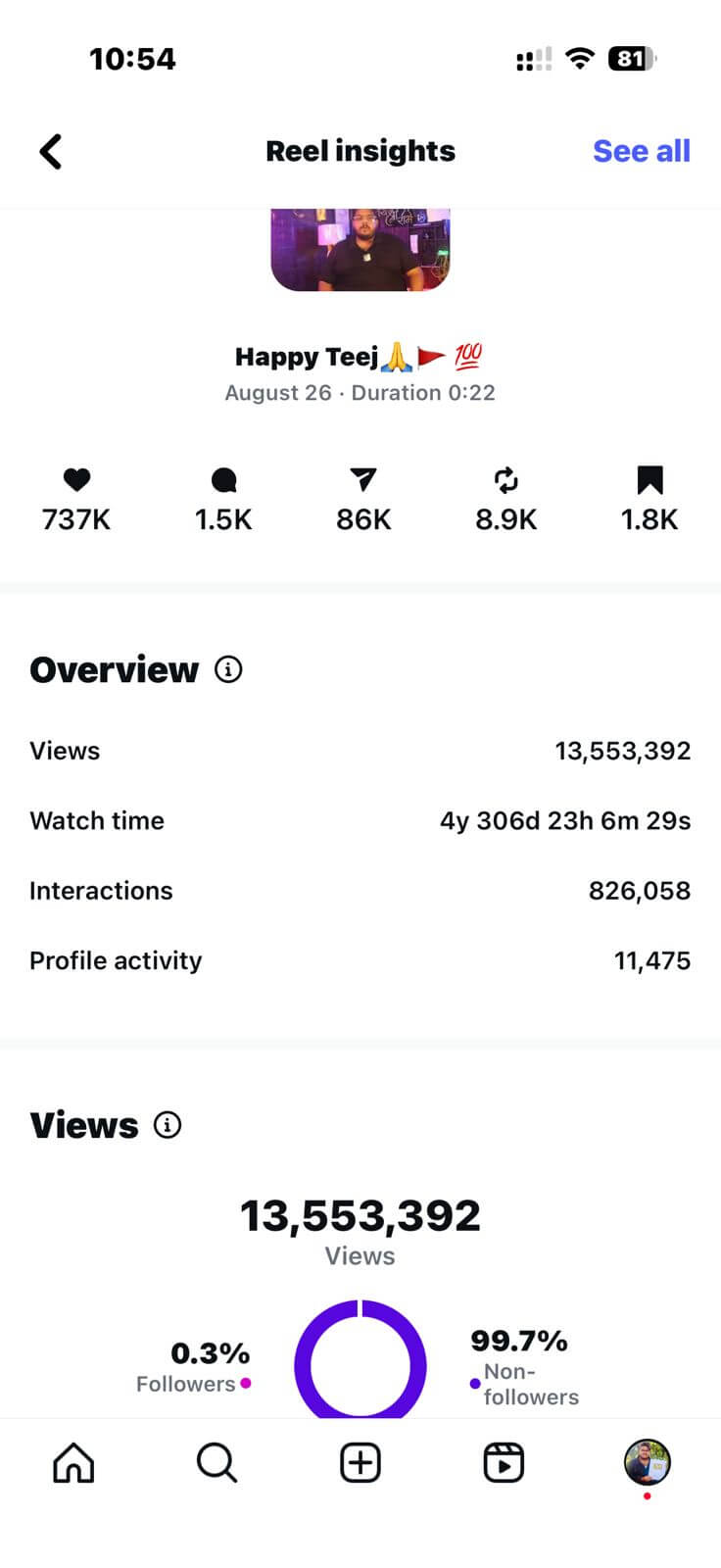
Task: Go to the Home tab
Action: (73, 1463)
